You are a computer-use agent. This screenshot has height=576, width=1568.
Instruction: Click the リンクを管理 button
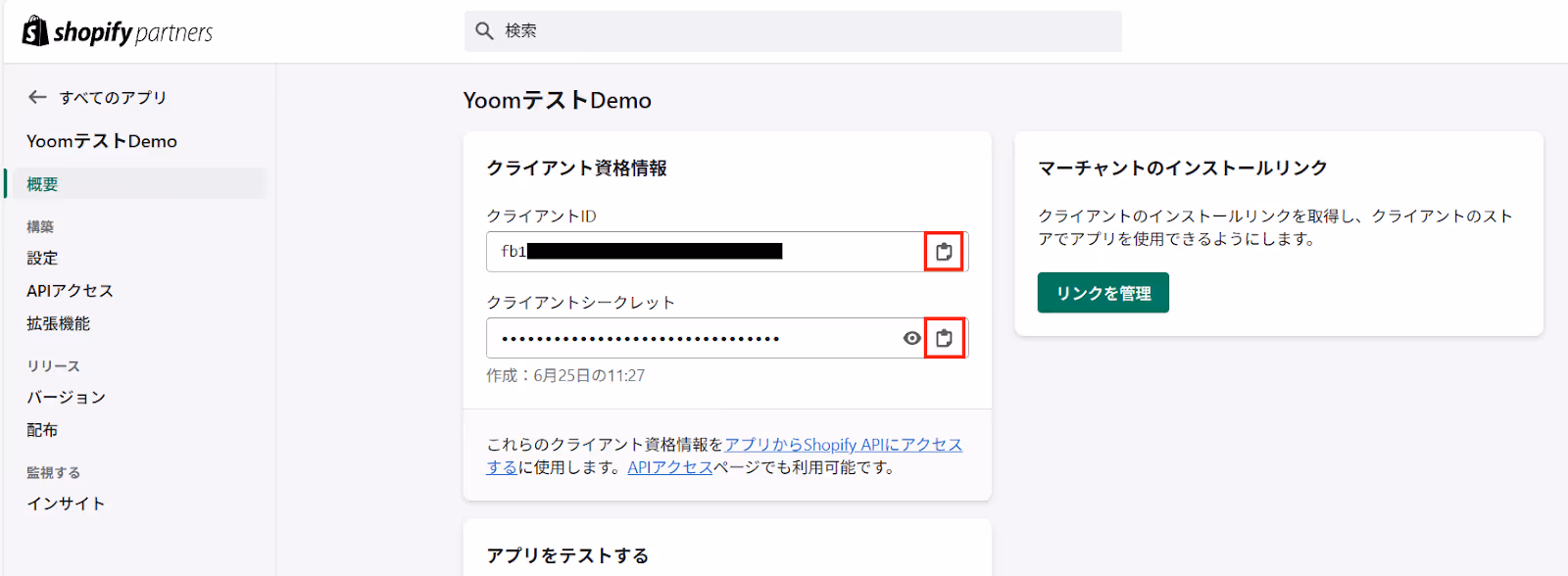point(1103,293)
